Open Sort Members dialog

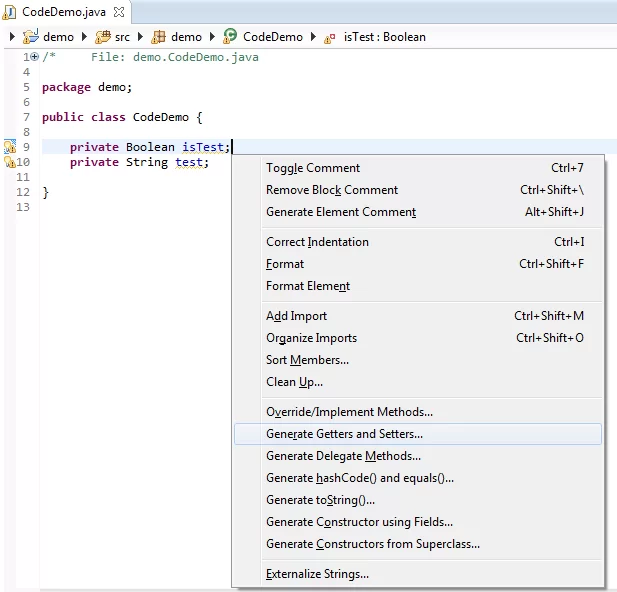click(417, 360)
